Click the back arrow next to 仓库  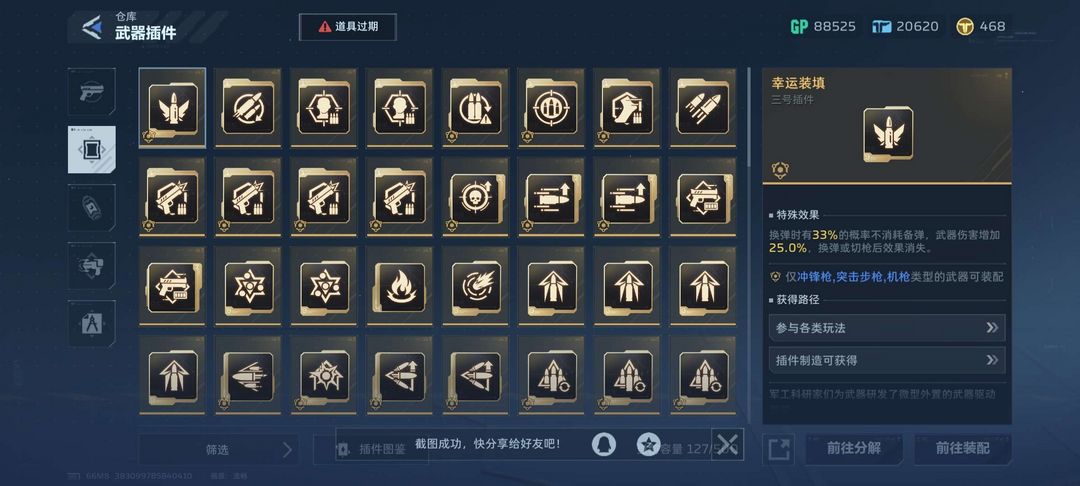[92, 27]
